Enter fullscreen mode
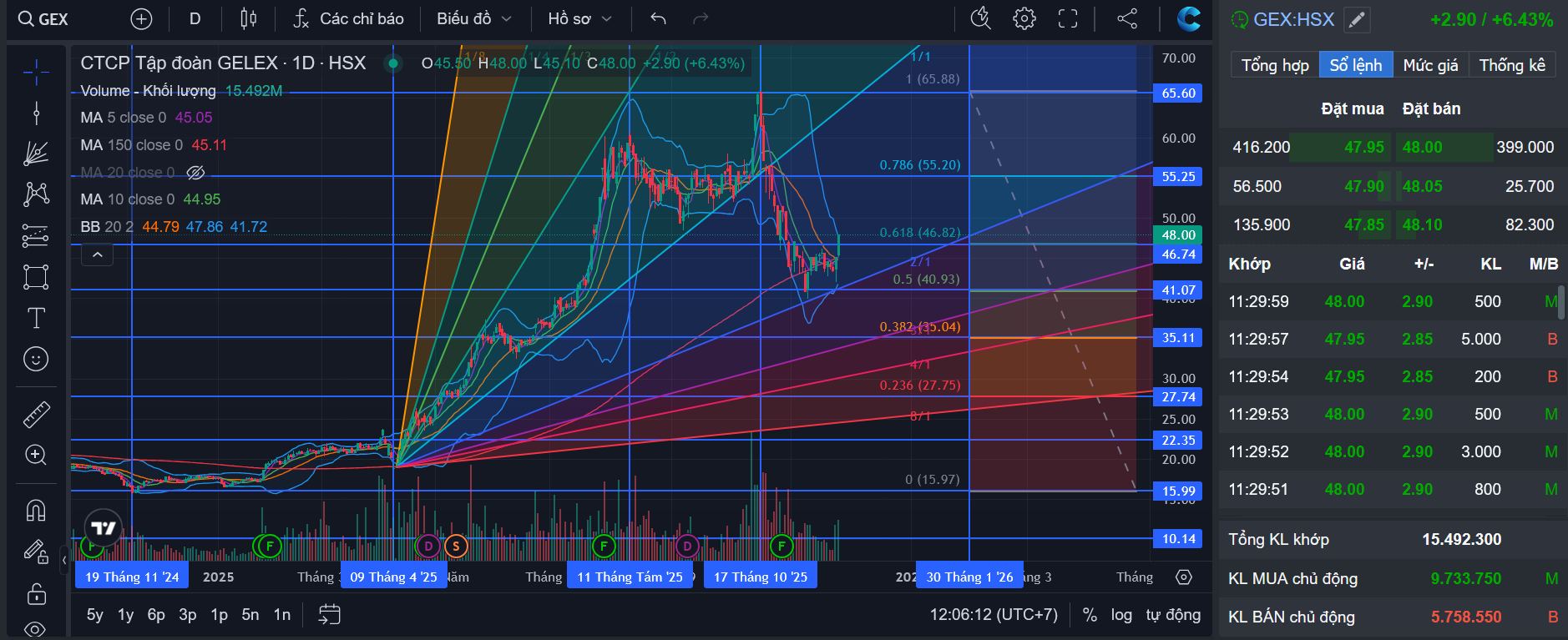The image size is (1568, 640). (x=1068, y=18)
